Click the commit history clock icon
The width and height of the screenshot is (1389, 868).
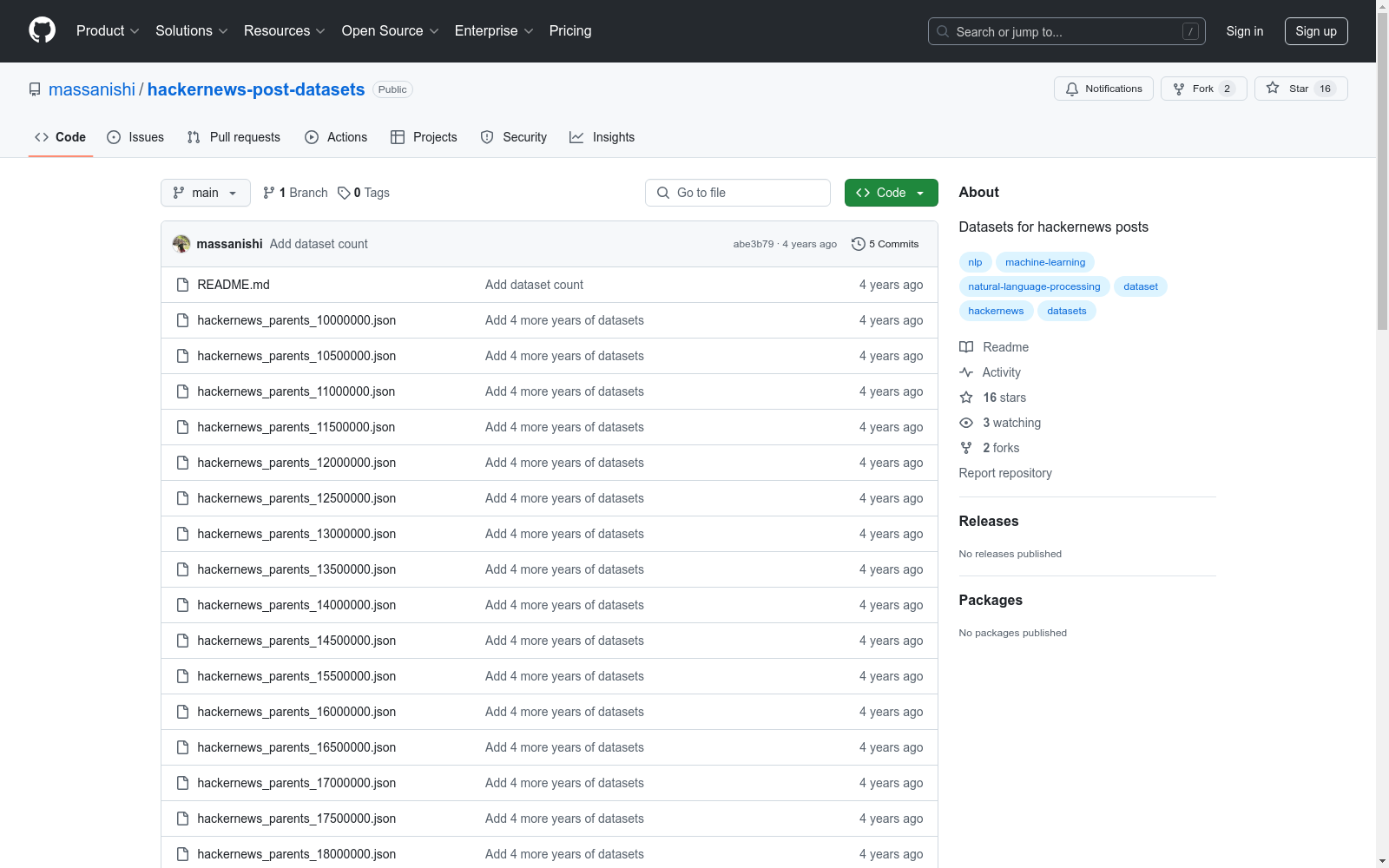pyautogui.click(x=859, y=244)
